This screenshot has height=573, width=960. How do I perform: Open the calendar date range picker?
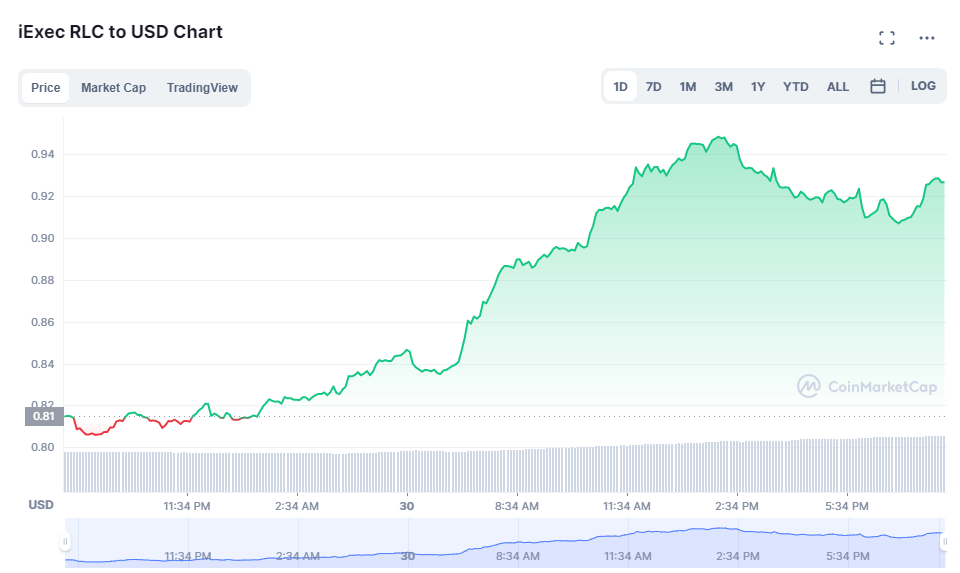click(x=878, y=86)
